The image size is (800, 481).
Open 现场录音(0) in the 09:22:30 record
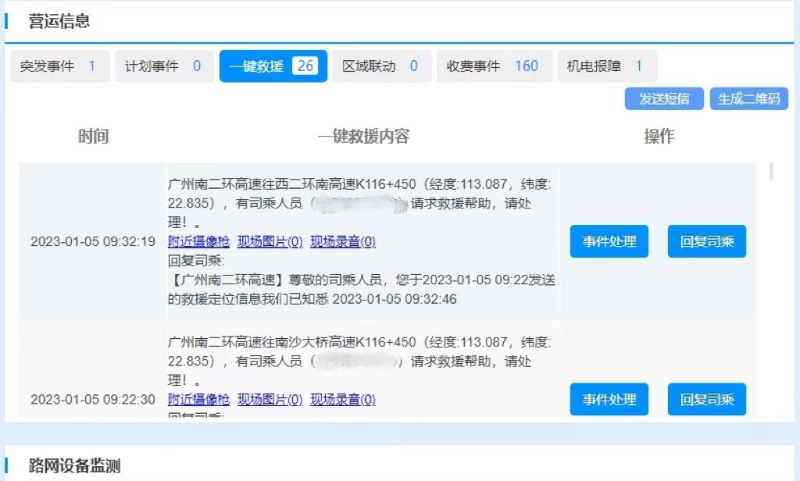[343, 400]
